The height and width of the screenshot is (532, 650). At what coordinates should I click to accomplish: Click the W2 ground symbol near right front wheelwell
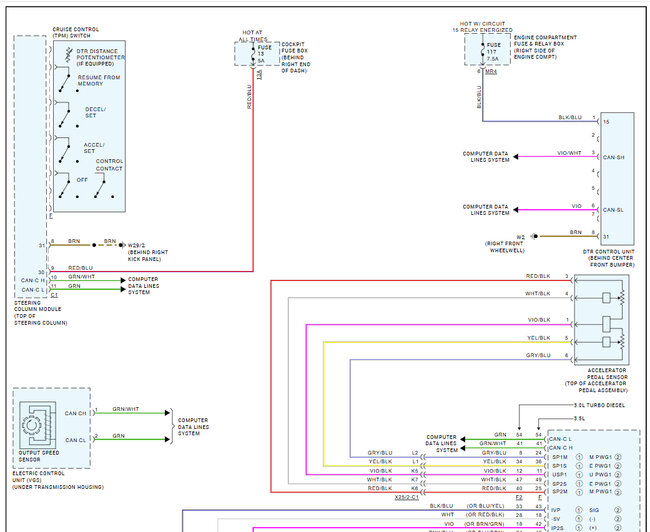(x=534, y=236)
